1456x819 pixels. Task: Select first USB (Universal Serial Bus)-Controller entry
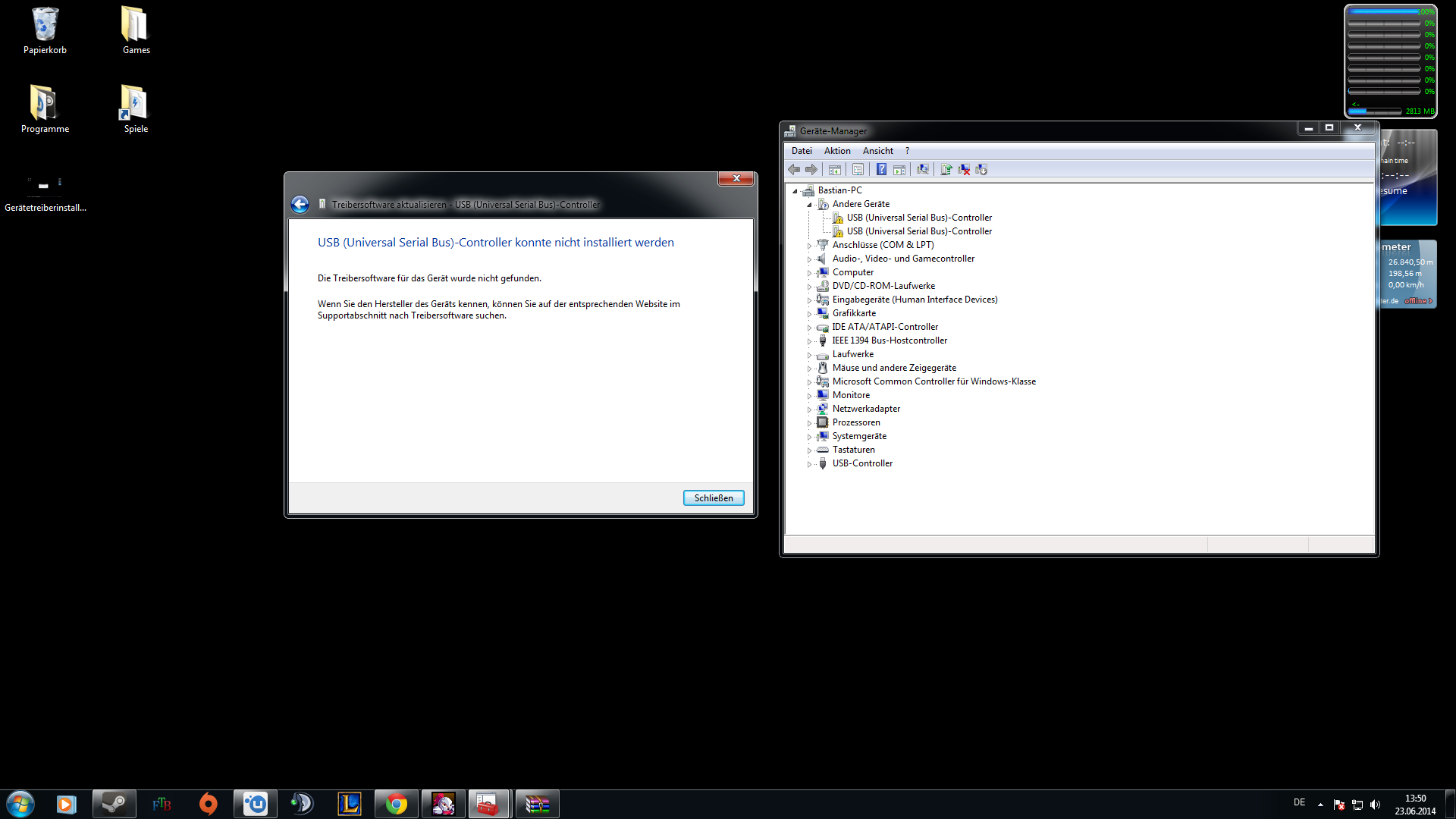(918, 218)
